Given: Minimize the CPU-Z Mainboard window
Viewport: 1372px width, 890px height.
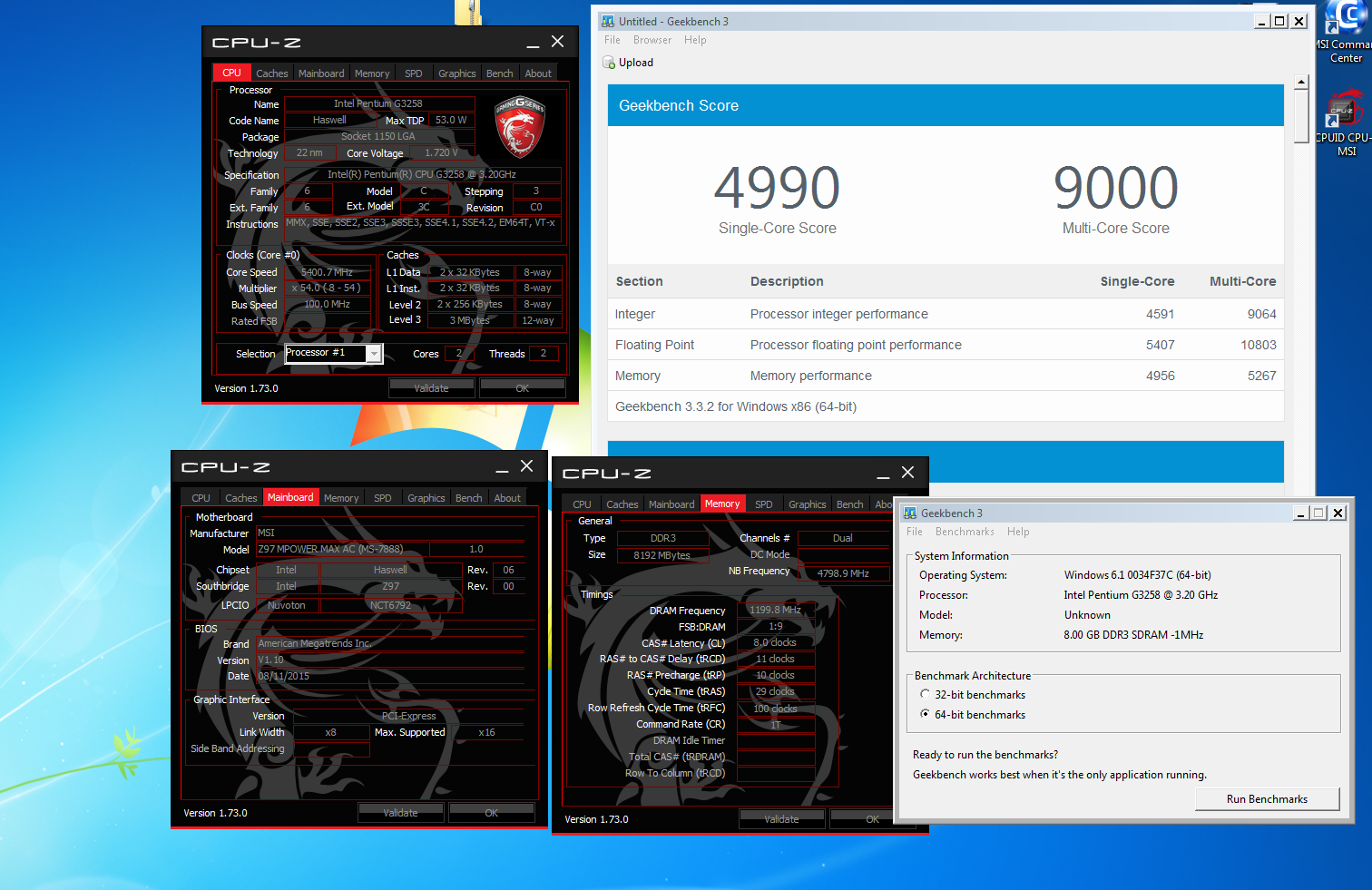Looking at the screenshot, I should (x=502, y=468).
